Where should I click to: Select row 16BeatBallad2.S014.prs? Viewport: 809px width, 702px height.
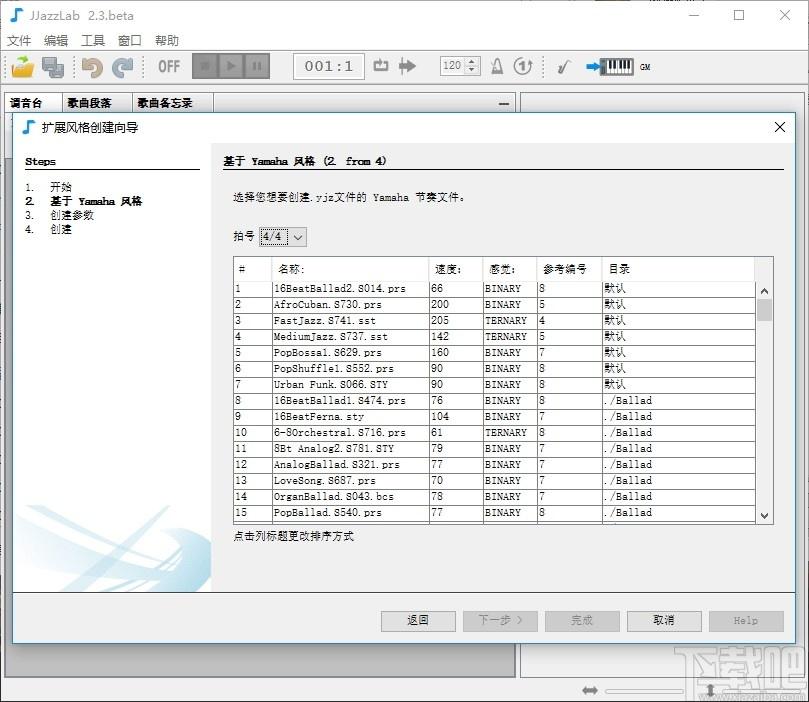494,289
